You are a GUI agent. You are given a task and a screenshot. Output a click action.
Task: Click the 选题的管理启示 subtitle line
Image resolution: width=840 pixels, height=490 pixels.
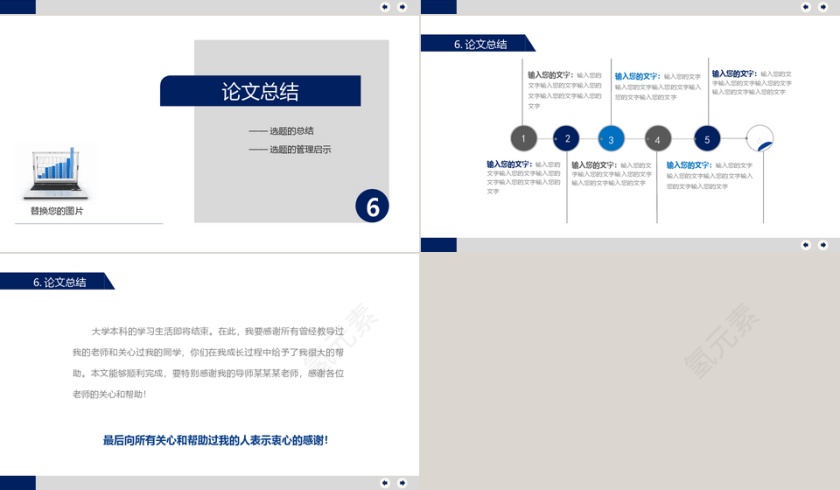(x=290, y=149)
